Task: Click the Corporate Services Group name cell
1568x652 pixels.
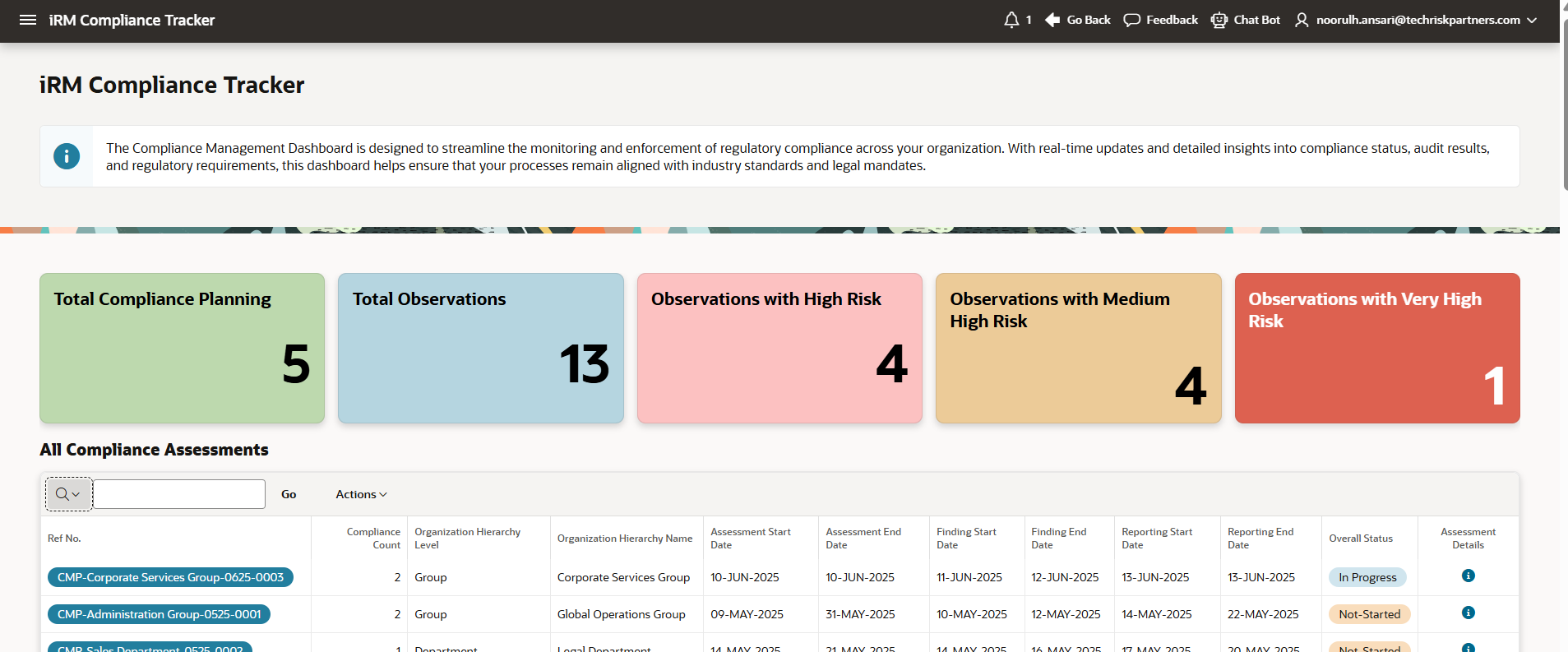Action: [623, 577]
